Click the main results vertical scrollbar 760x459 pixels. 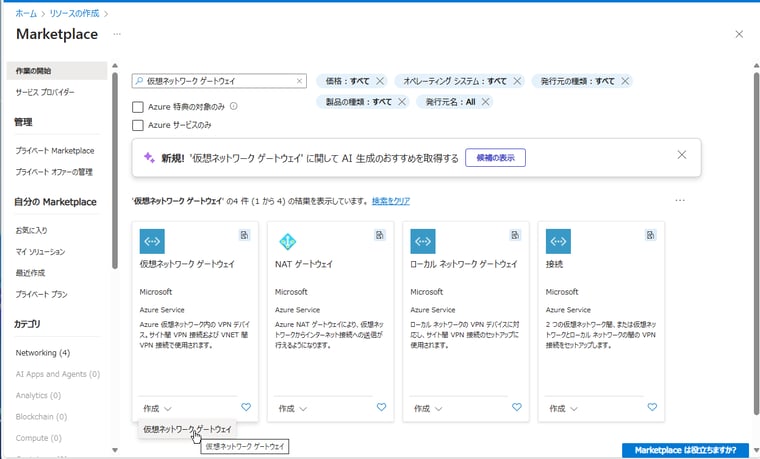[756, 242]
